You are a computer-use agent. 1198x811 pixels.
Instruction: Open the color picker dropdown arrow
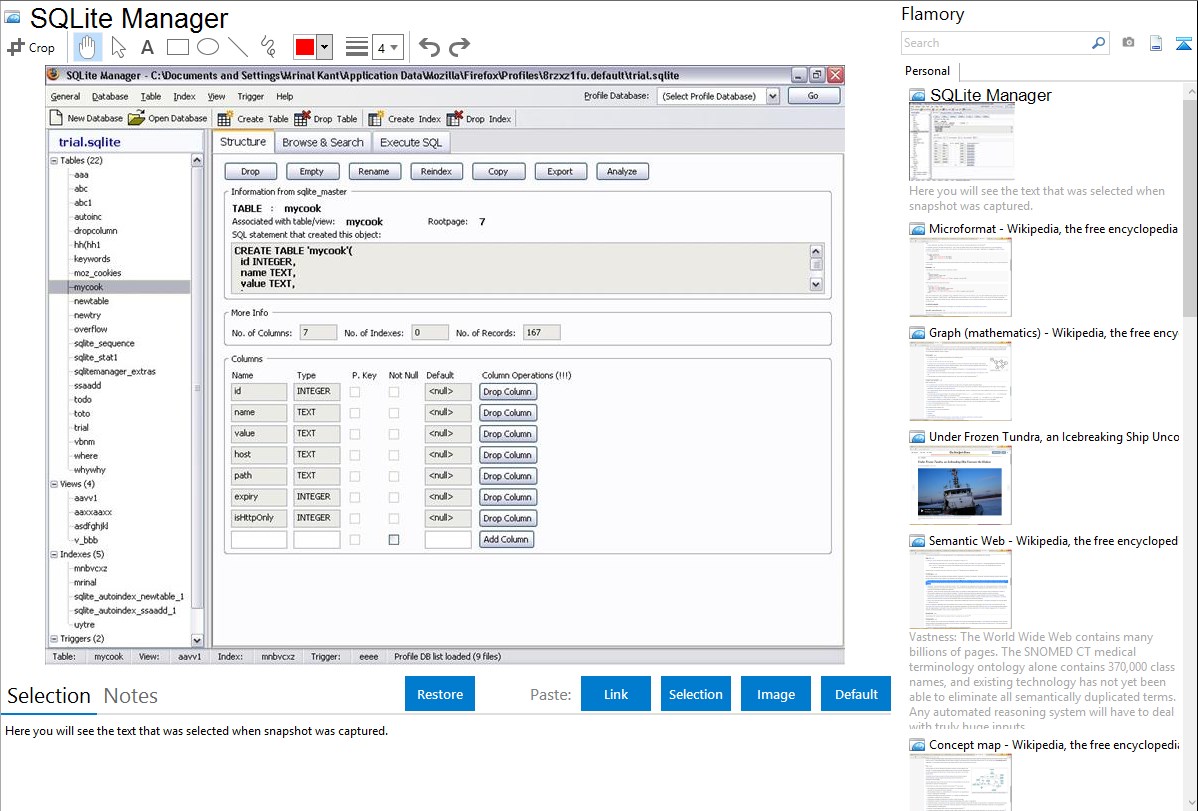tap(326, 47)
